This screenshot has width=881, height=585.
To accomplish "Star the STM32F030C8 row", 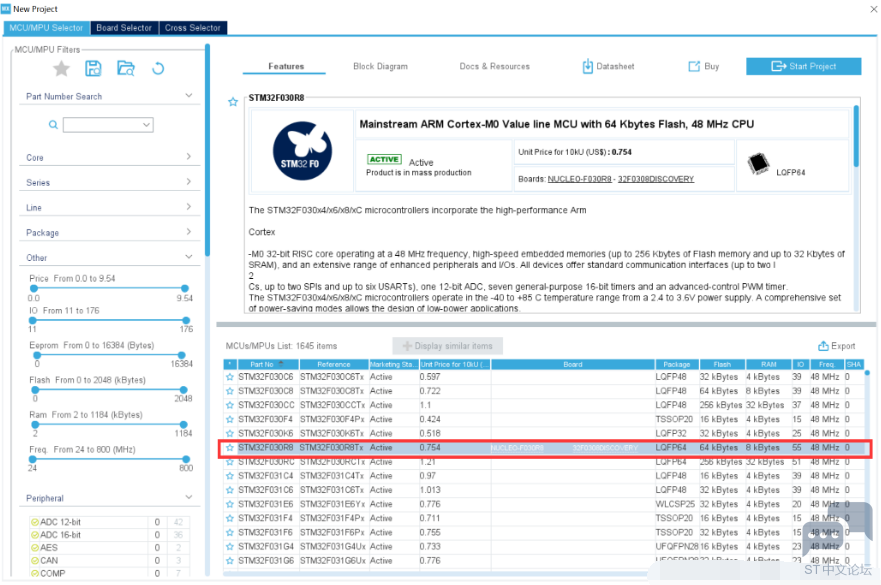I will tap(229, 391).
